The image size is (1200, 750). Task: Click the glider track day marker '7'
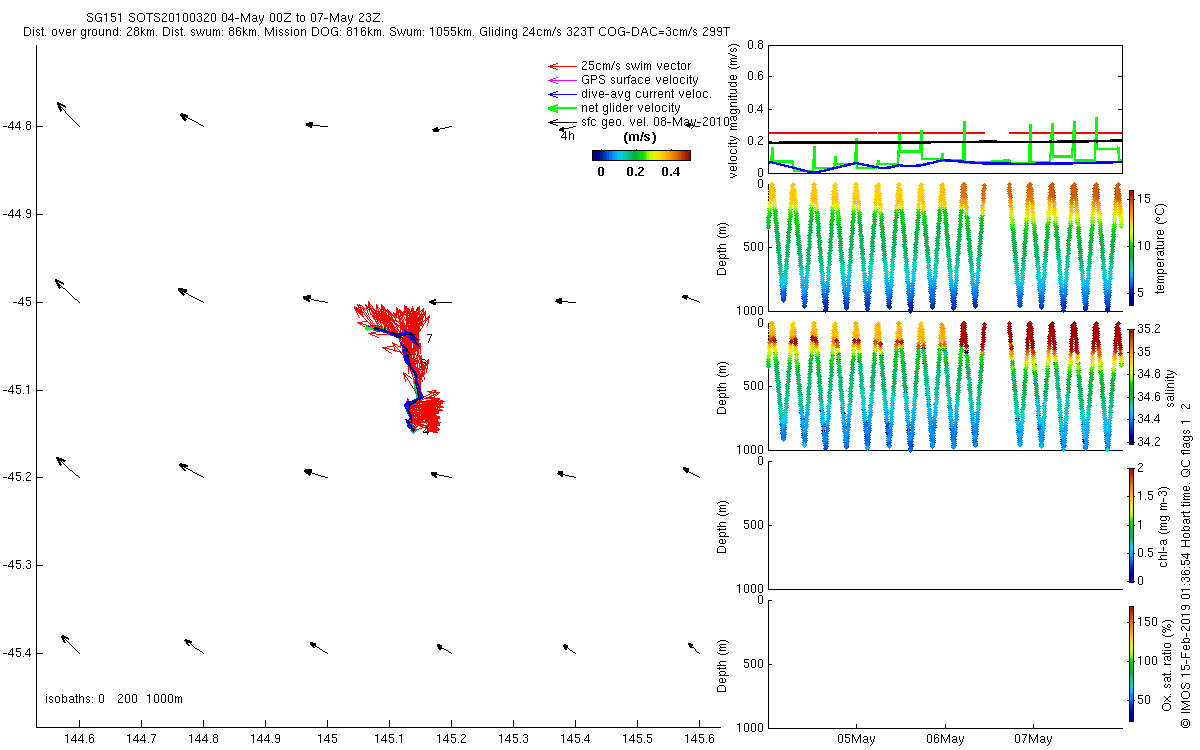pos(429,339)
